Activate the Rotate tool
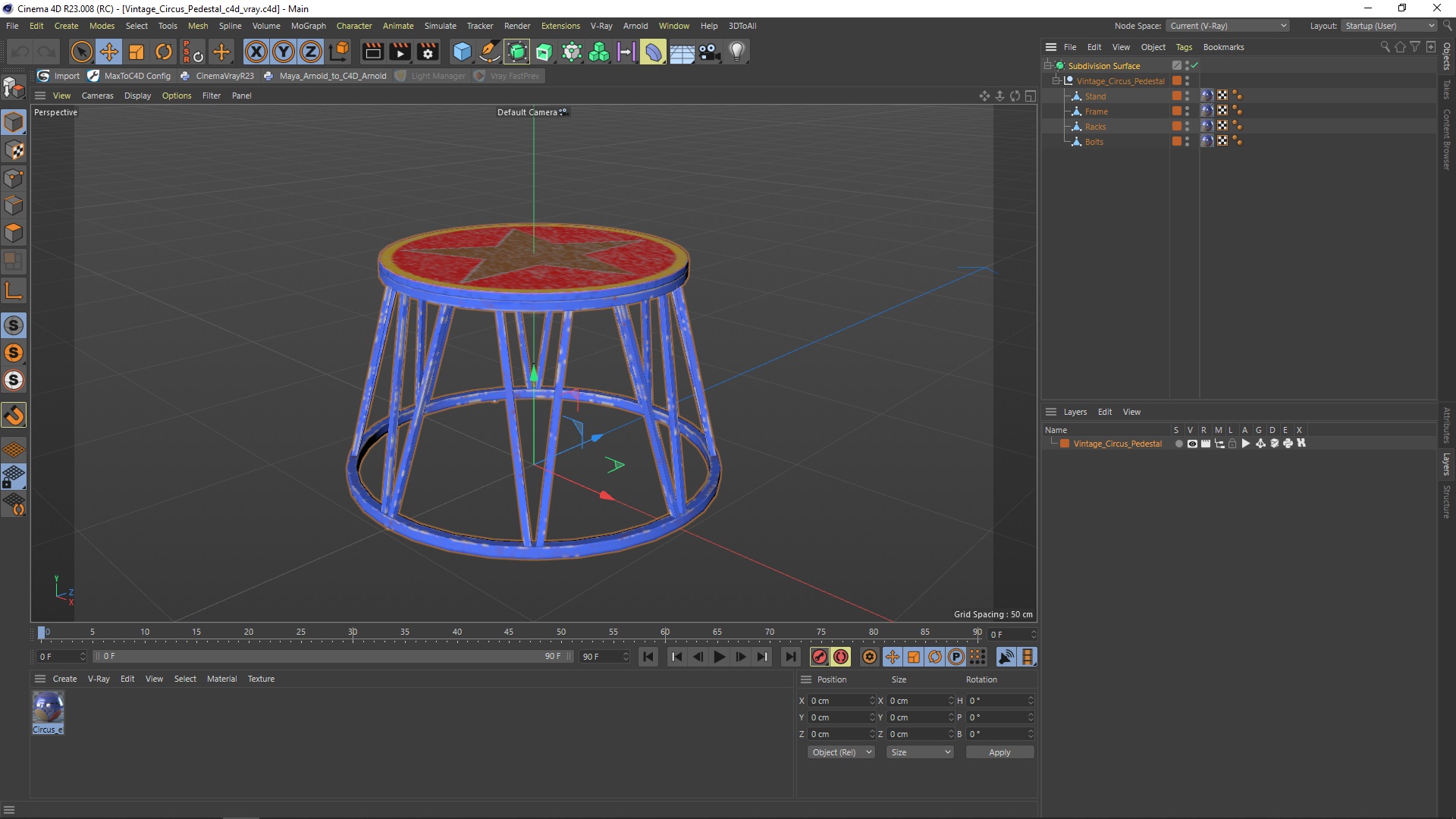This screenshot has height=819, width=1456. click(x=164, y=52)
